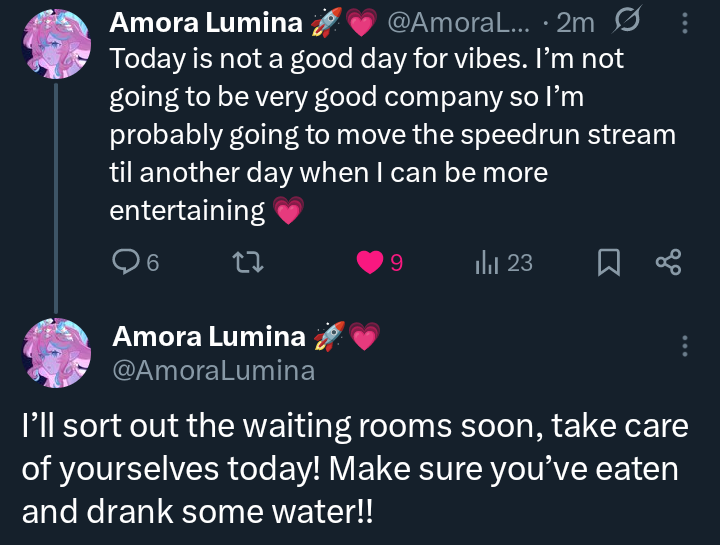Open the view analytics bar chart icon
Screen dimensions: 720x545
(x=487, y=263)
